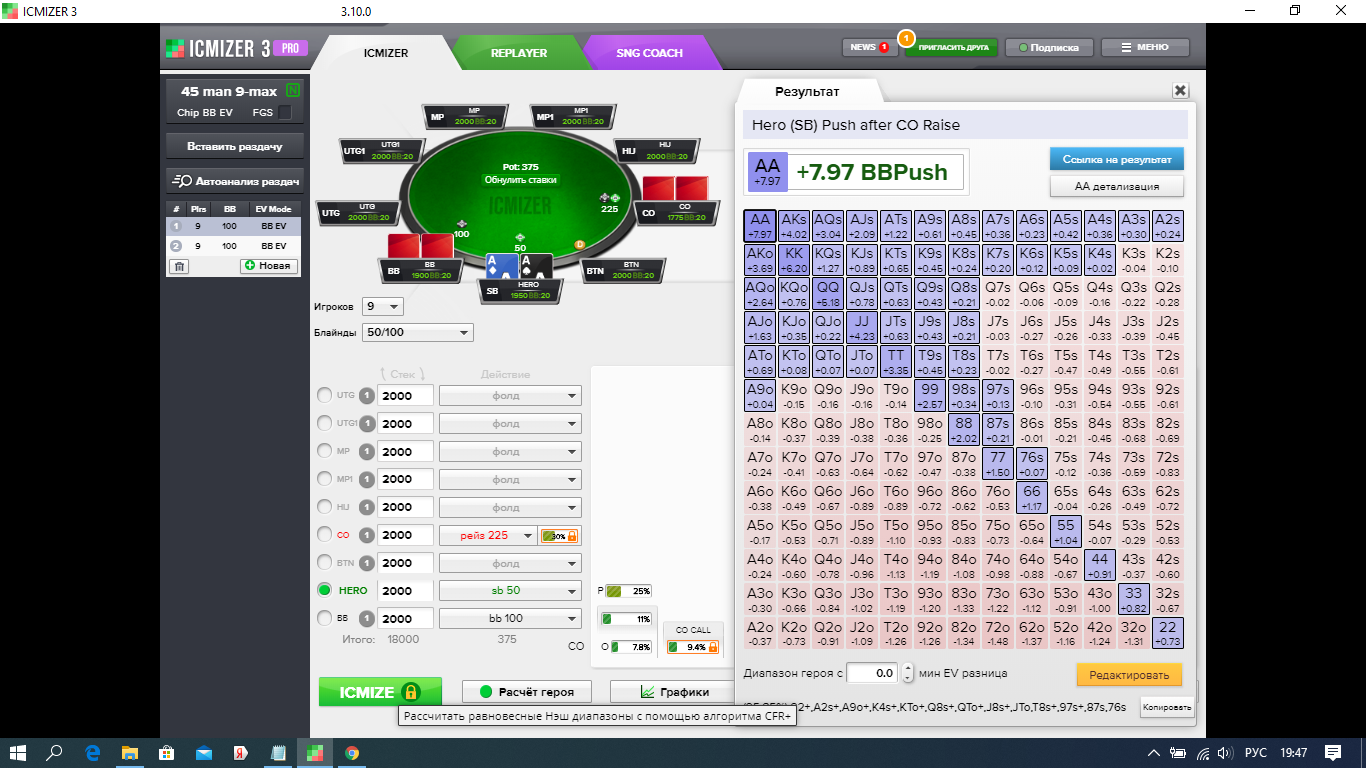The image size is (1366, 768).
Task: Select the Результат tab
Action: (807, 91)
